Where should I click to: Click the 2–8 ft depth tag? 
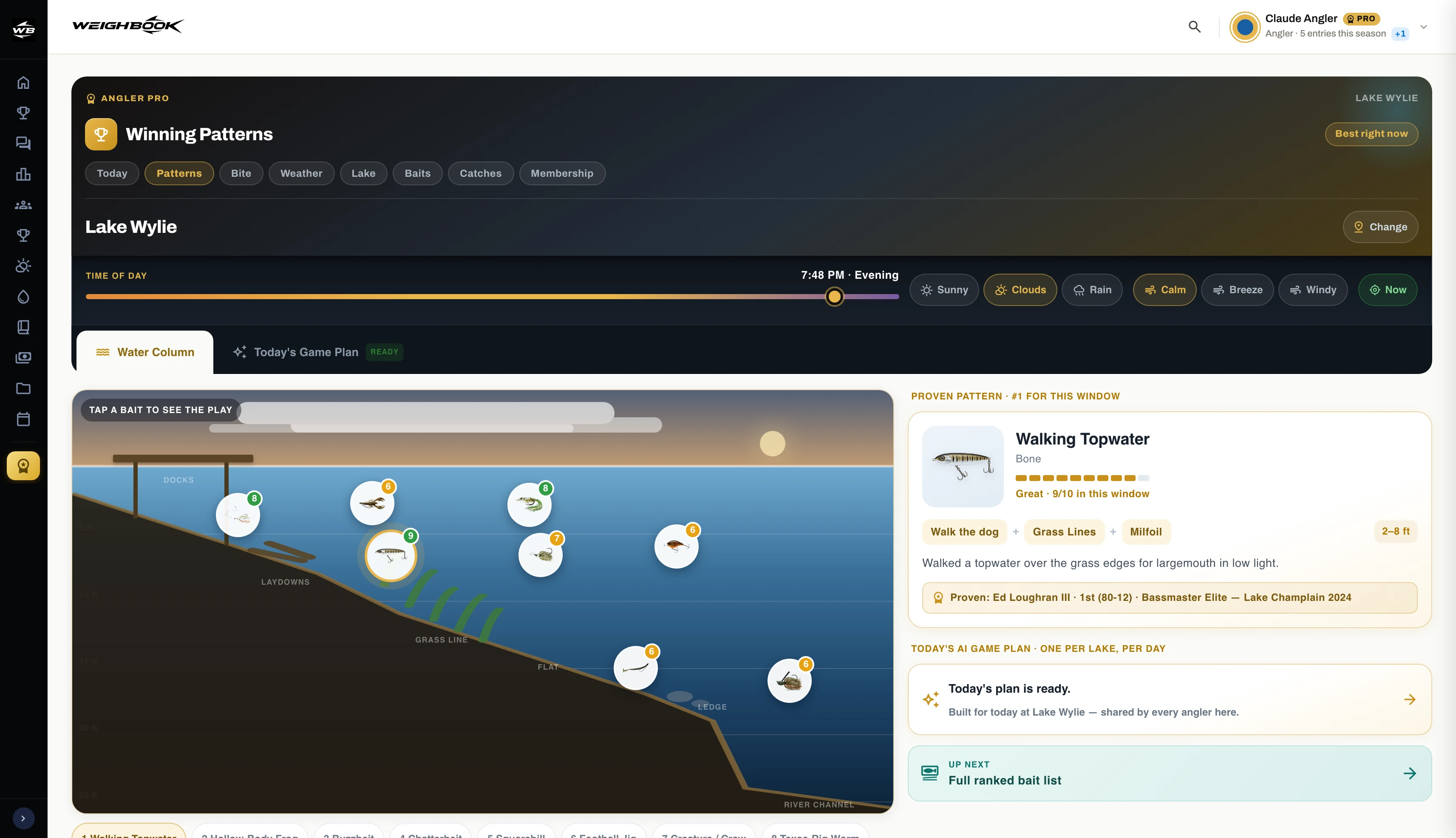click(x=1396, y=531)
